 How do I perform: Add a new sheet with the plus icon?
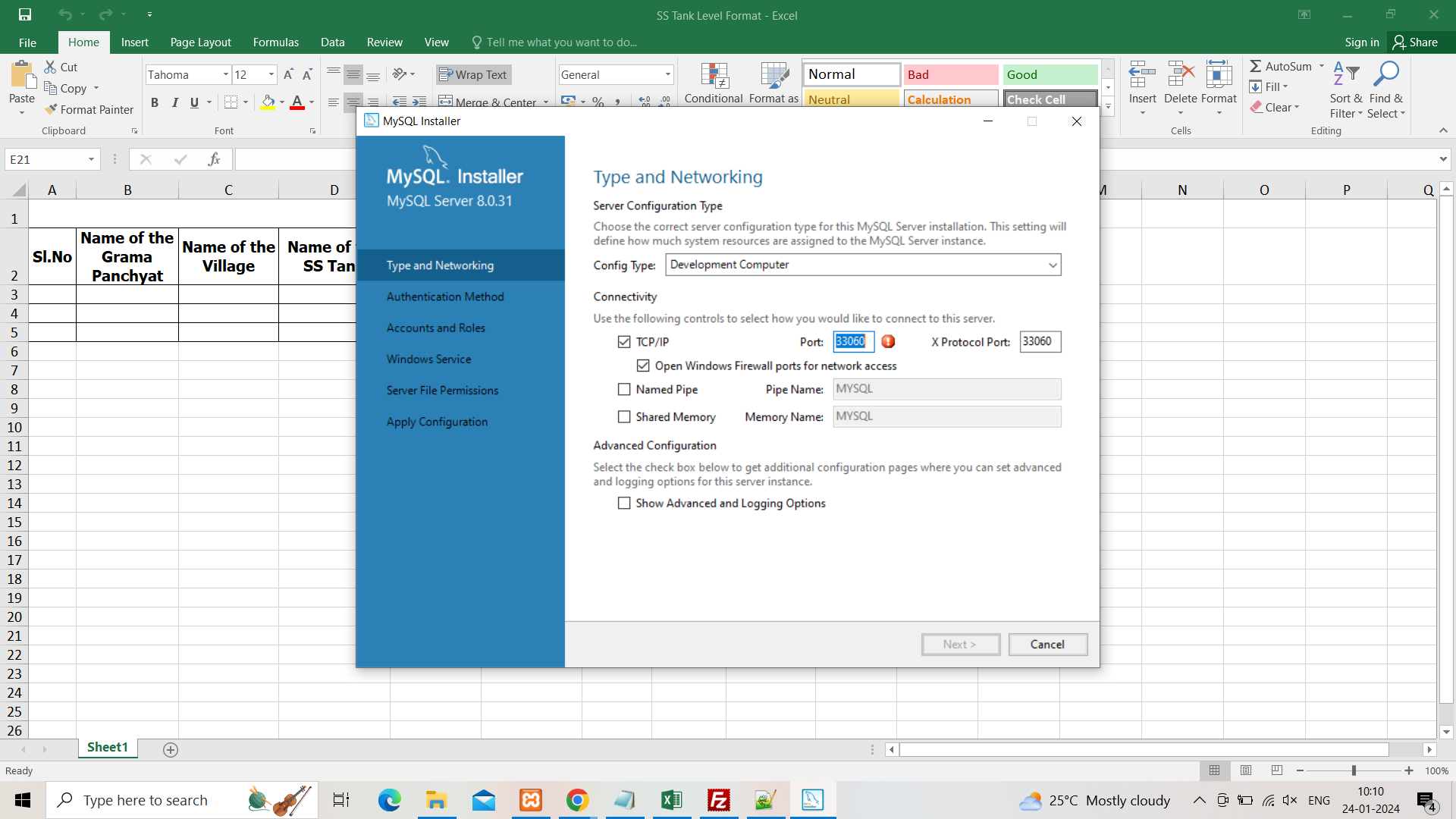[171, 749]
